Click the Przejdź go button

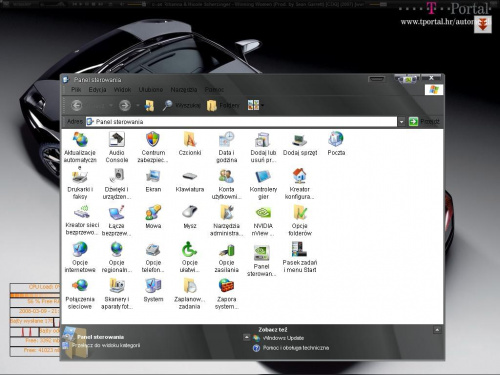(x=424, y=122)
